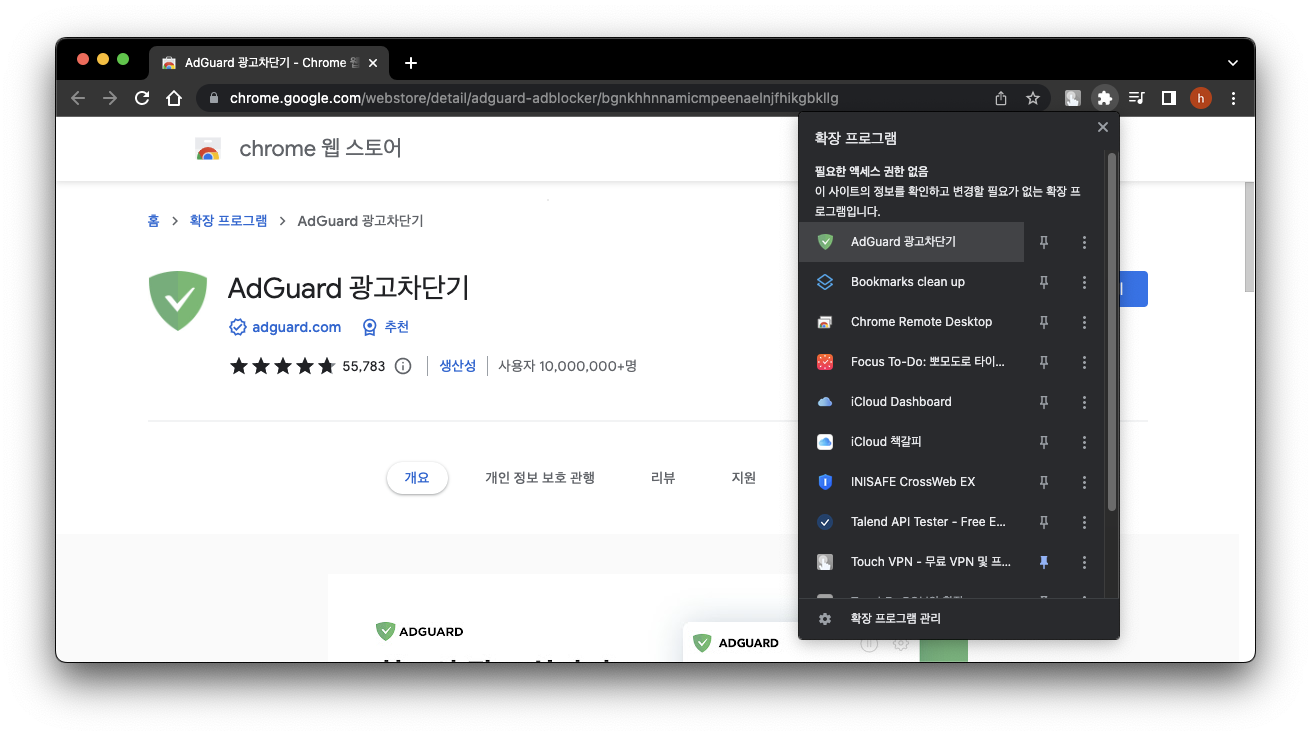This screenshot has width=1311, height=736.
Task: Select iCloud 책갈피 extension
Action: 911,442
